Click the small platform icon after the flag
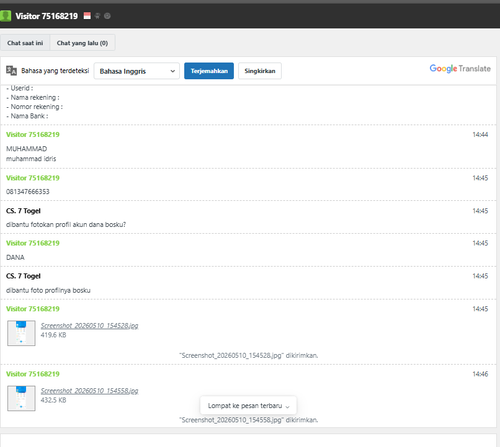Image resolution: width=500 pixels, height=447 pixels. pyautogui.click(x=97, y=16)
